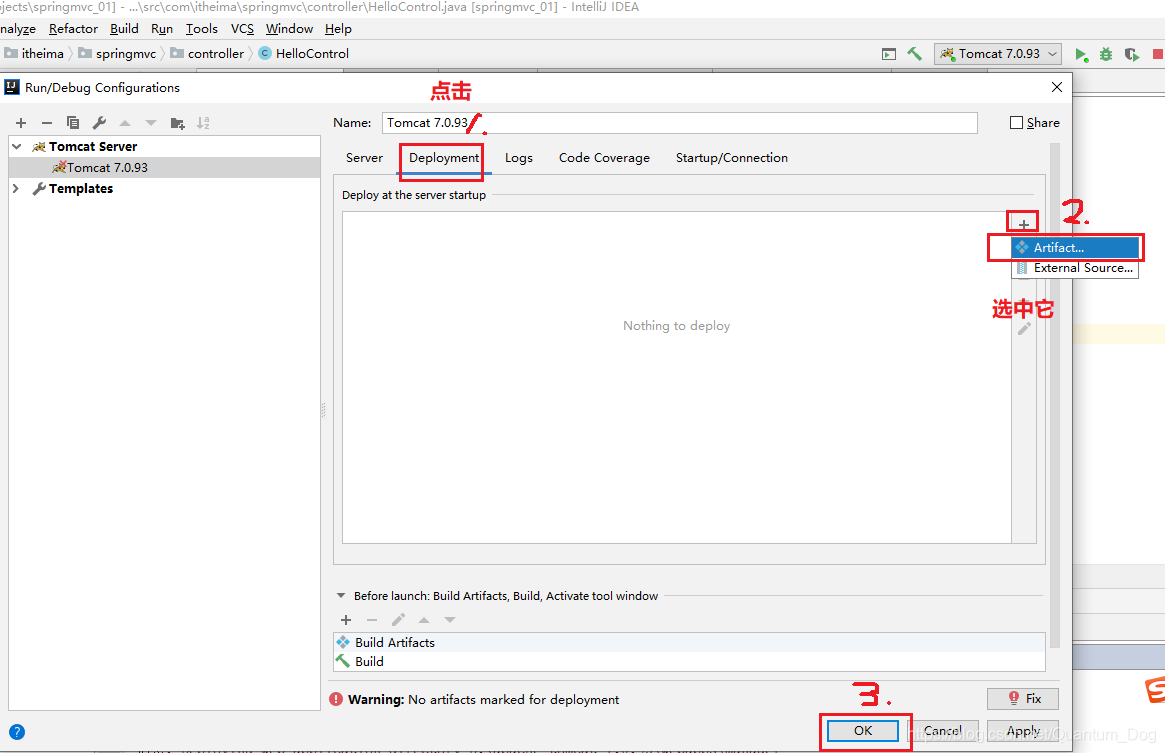Copy configuration icon in left toolbar
Image resolution: width=1165 pixels, height=753 pixels.
click(x=73, y=123)
